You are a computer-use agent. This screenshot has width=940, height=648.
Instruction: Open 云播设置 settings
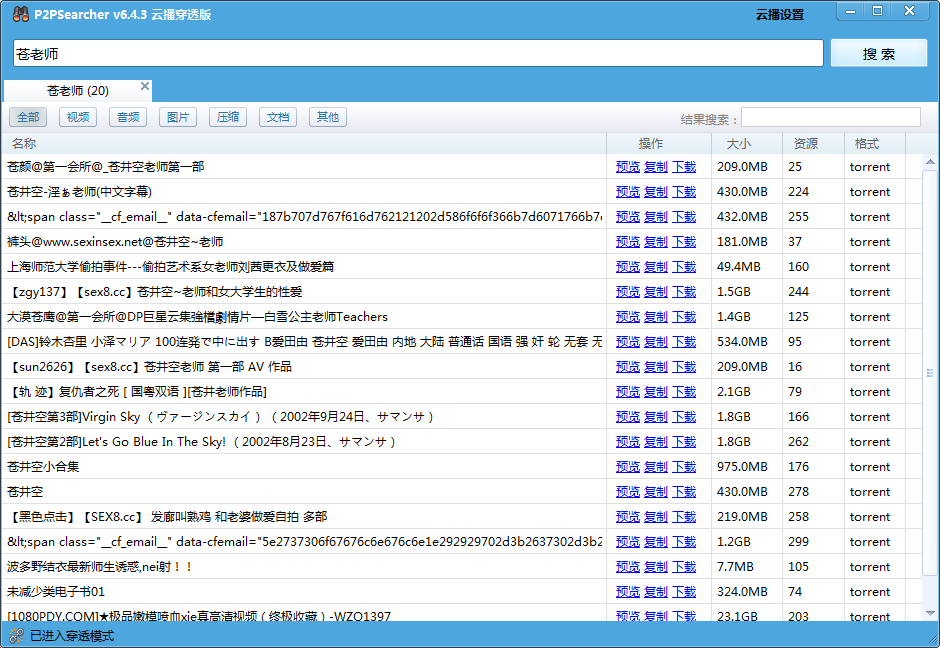[779, 14]
